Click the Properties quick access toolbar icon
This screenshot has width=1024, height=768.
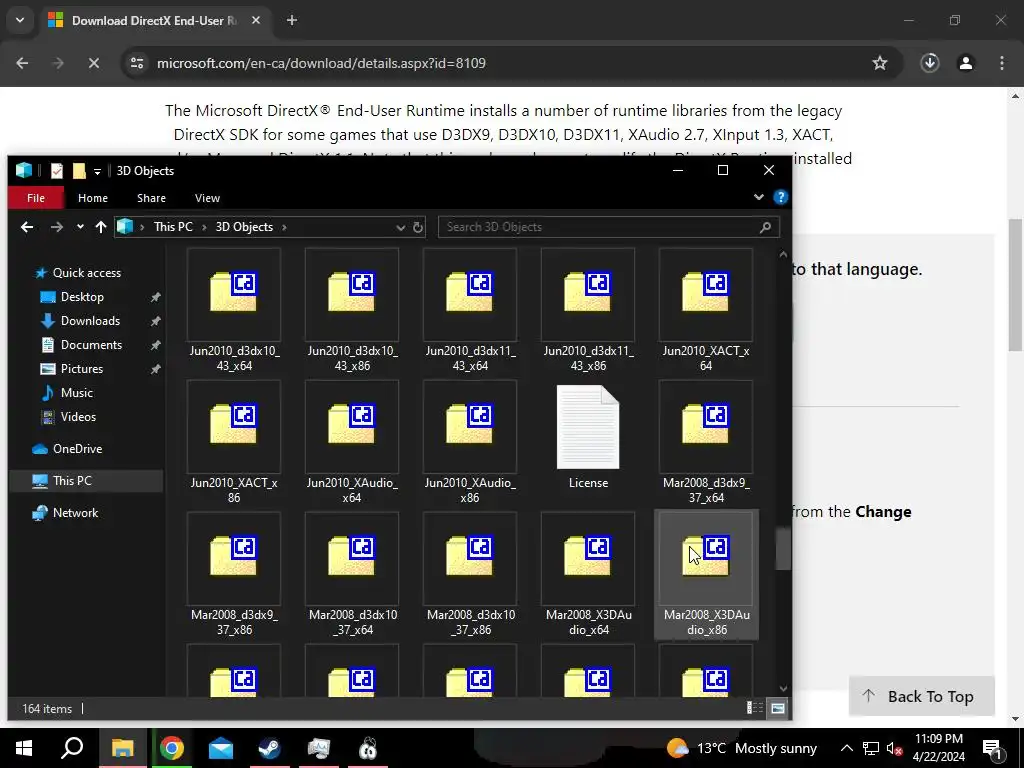pos(57,170)
